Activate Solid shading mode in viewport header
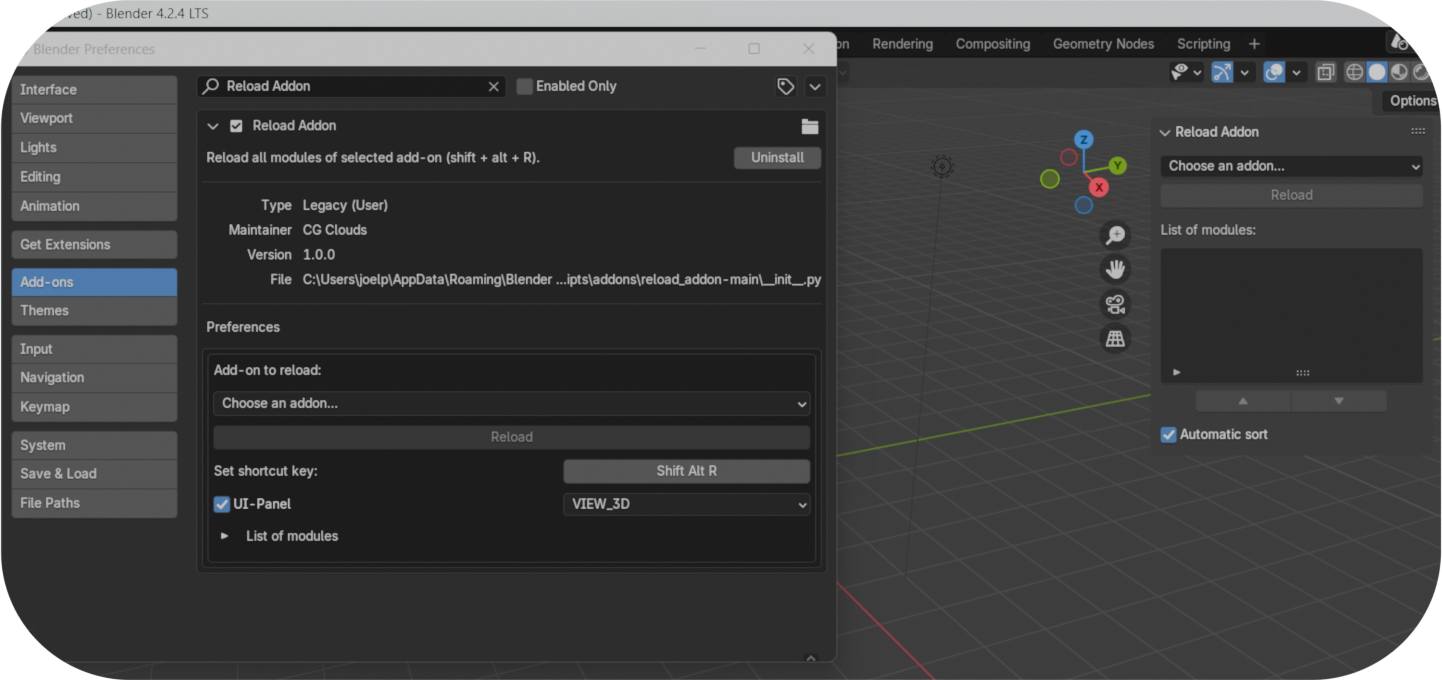Image resolution: width=1442 pixels, height=680 pixels. click(1377, 72)
